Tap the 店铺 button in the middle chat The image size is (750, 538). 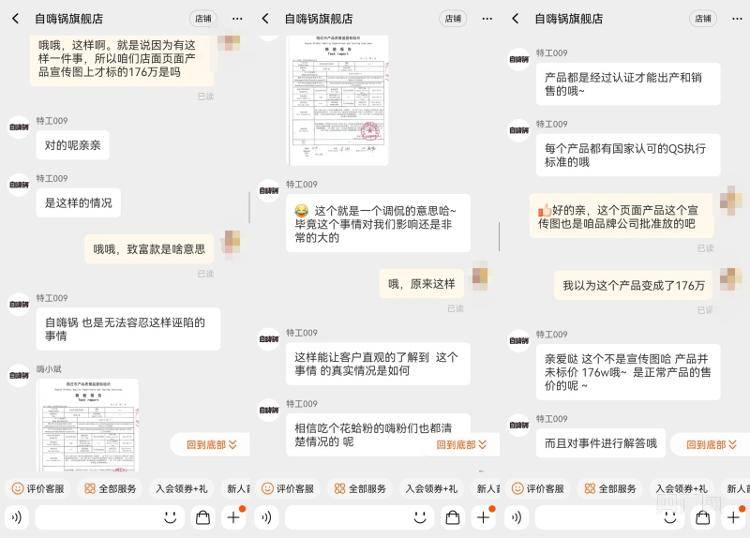tap(453, 19)
